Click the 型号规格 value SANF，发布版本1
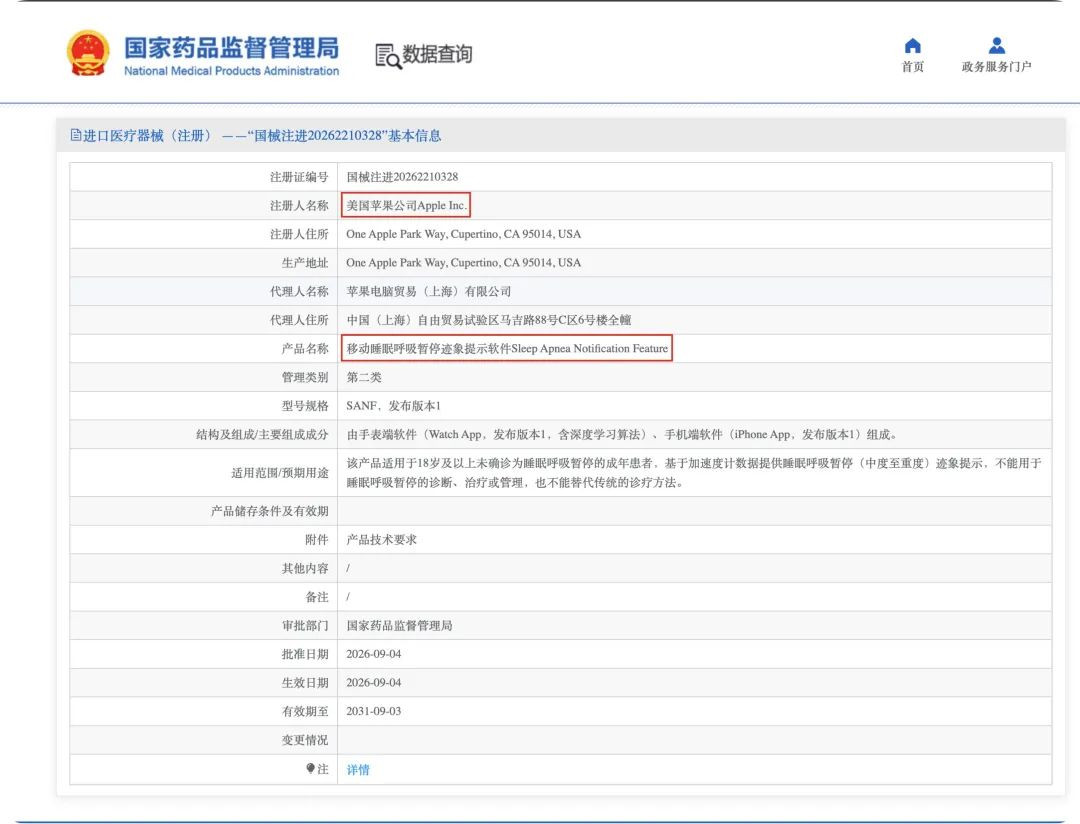 click(393, 406)
